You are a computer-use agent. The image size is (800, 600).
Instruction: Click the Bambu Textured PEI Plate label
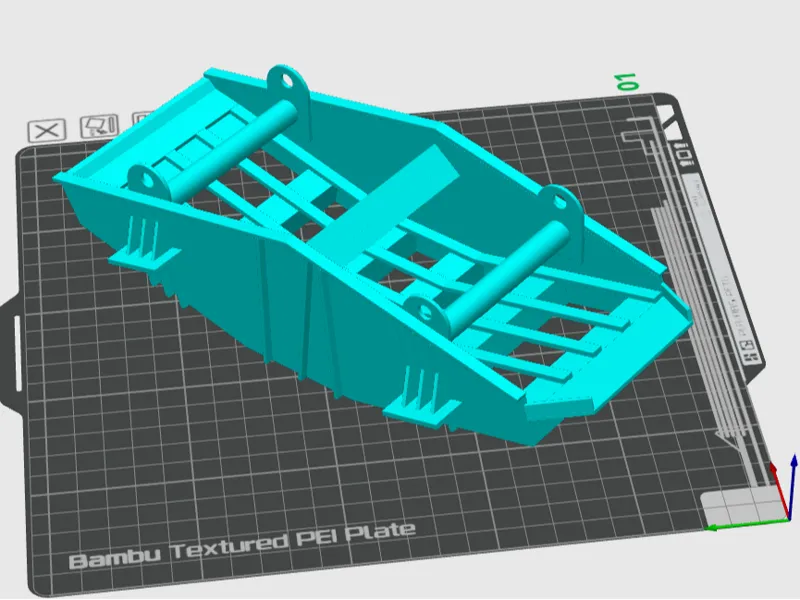click(242, 545)
